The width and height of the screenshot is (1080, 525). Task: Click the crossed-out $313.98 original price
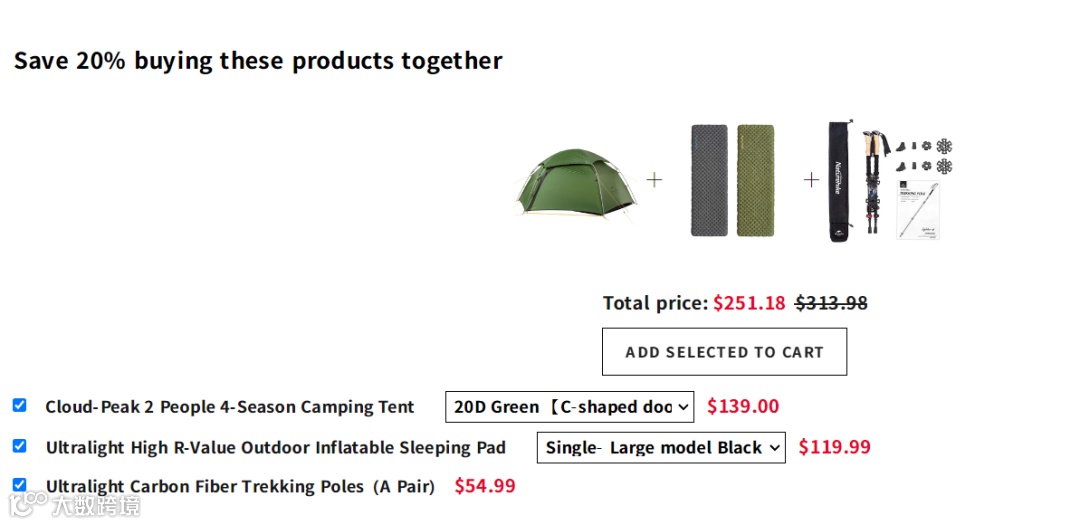point(831,303)
